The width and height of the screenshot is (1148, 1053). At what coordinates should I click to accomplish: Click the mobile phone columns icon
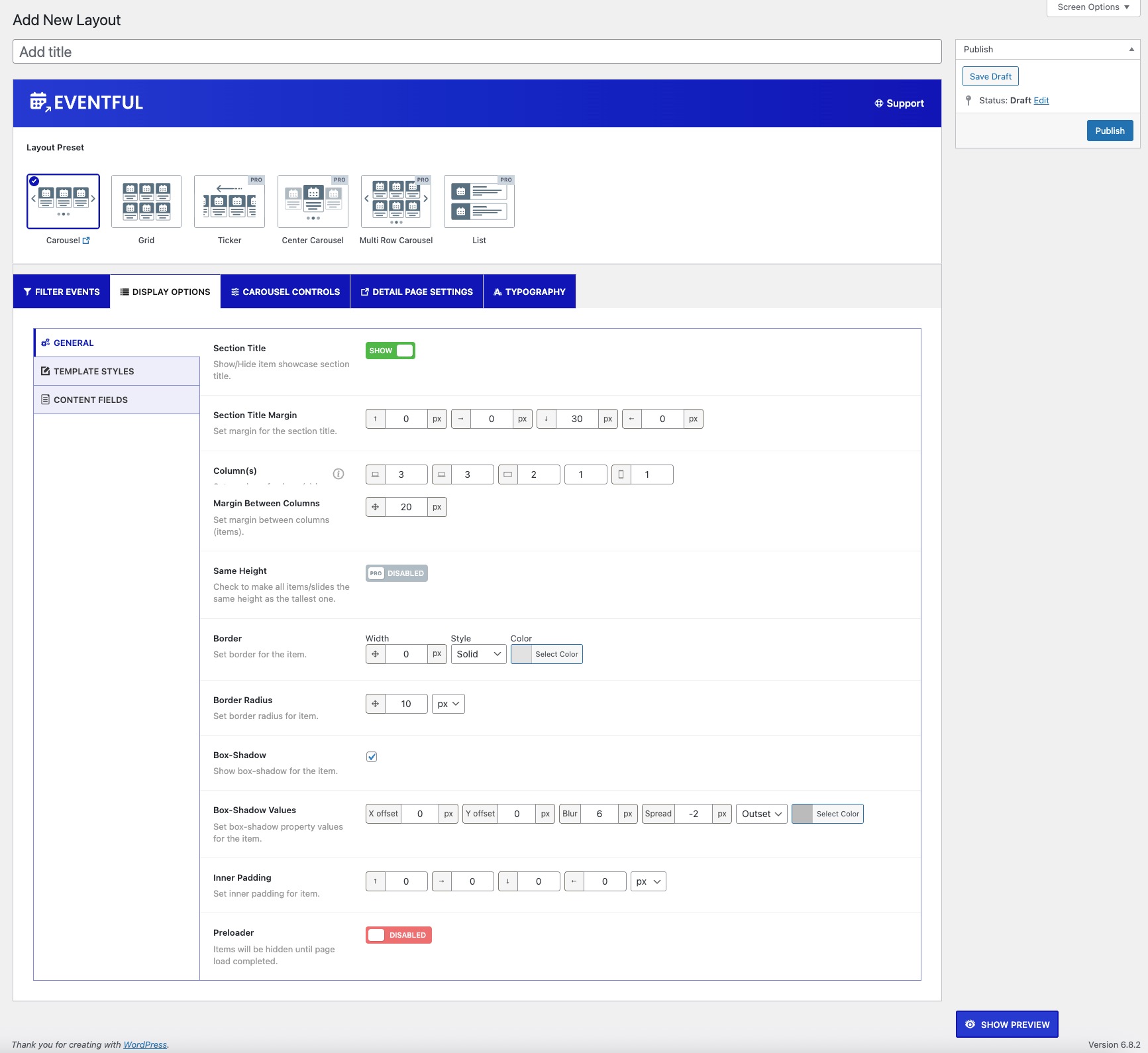621,474
